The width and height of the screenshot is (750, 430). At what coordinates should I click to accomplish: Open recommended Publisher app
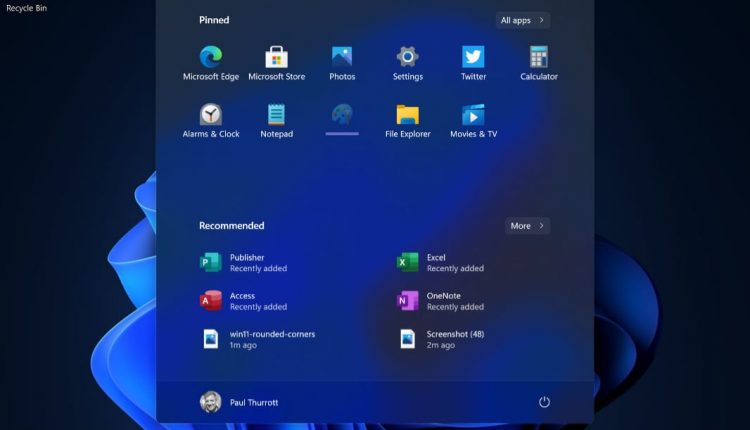tap(243, 263)
